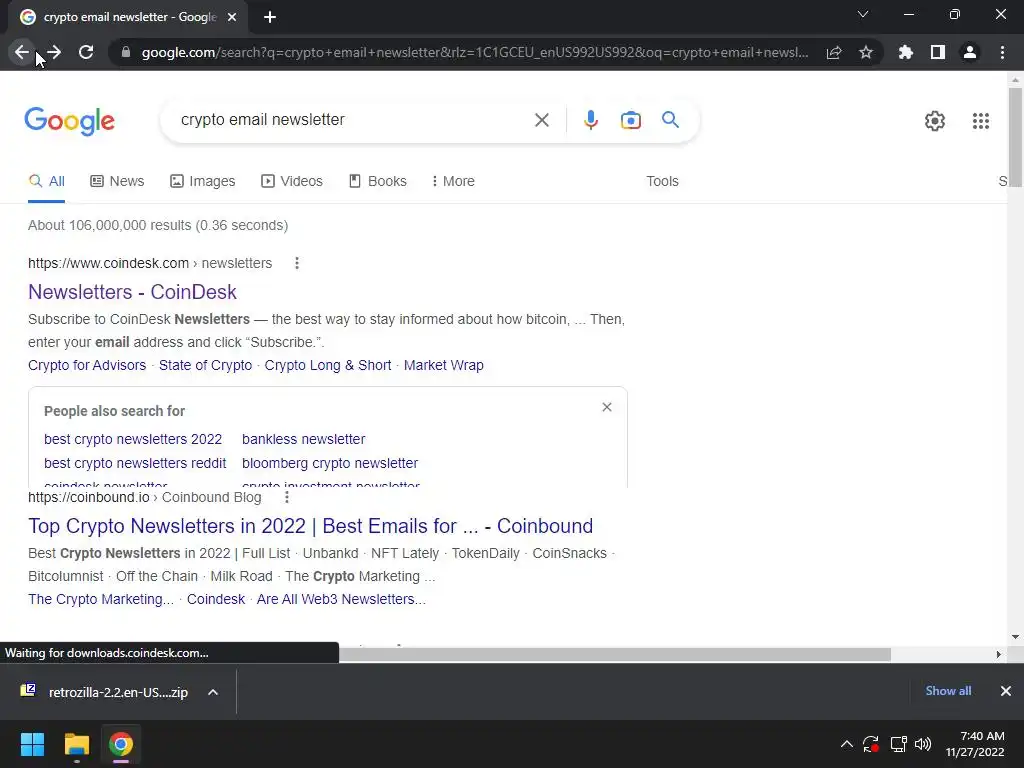The width and height of the screenshot is (1024, 768).
Task: Open the Google apps grid
Action: pyautogui.click(x=981, y=121)
